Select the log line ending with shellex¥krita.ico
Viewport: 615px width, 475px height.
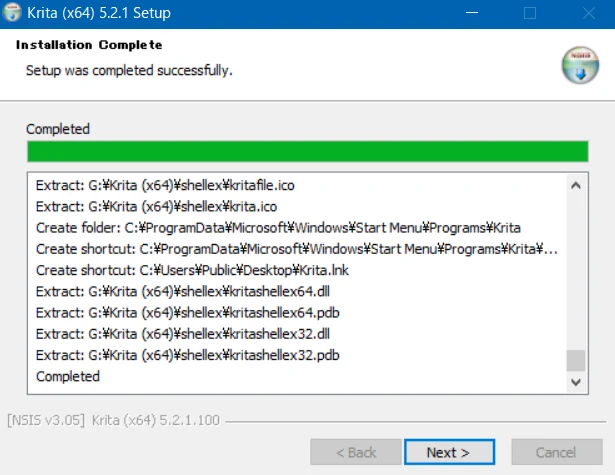[156, 207]
